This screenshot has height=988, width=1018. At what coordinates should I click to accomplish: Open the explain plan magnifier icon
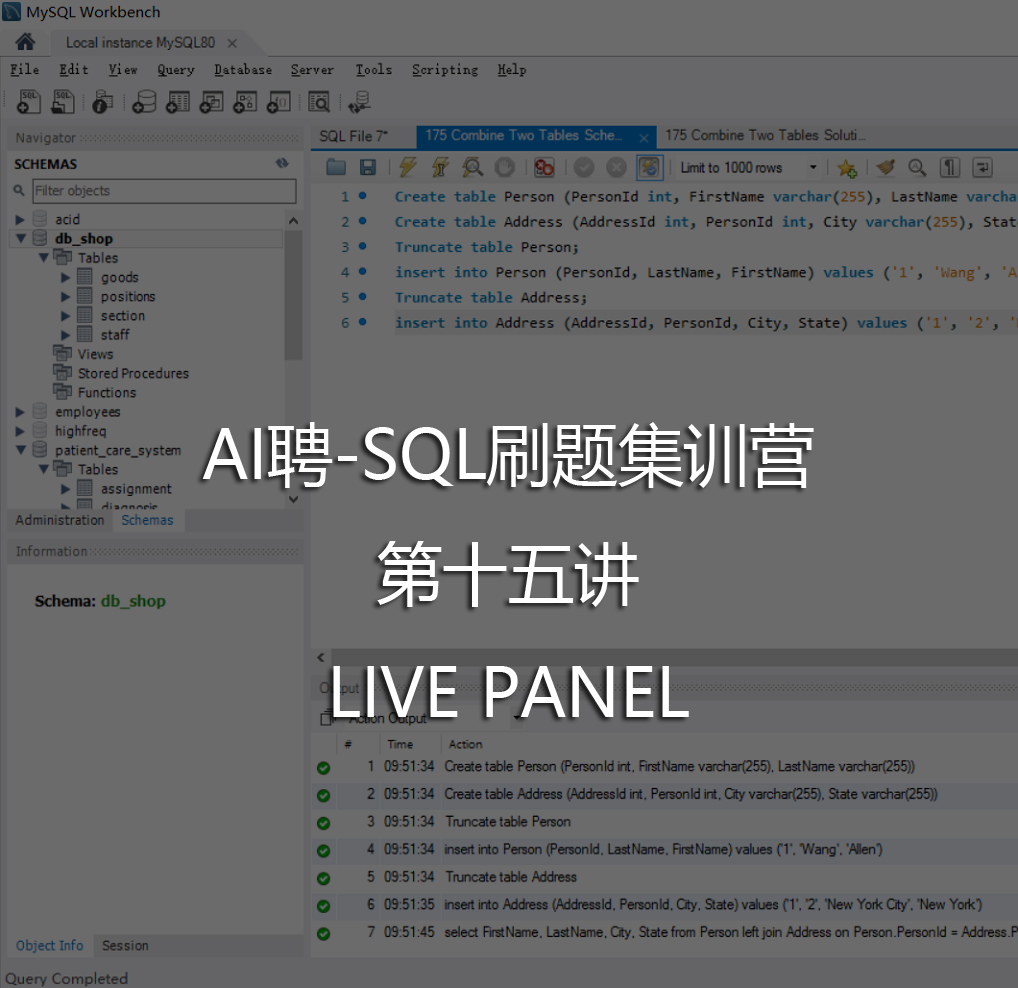[473, 167]
